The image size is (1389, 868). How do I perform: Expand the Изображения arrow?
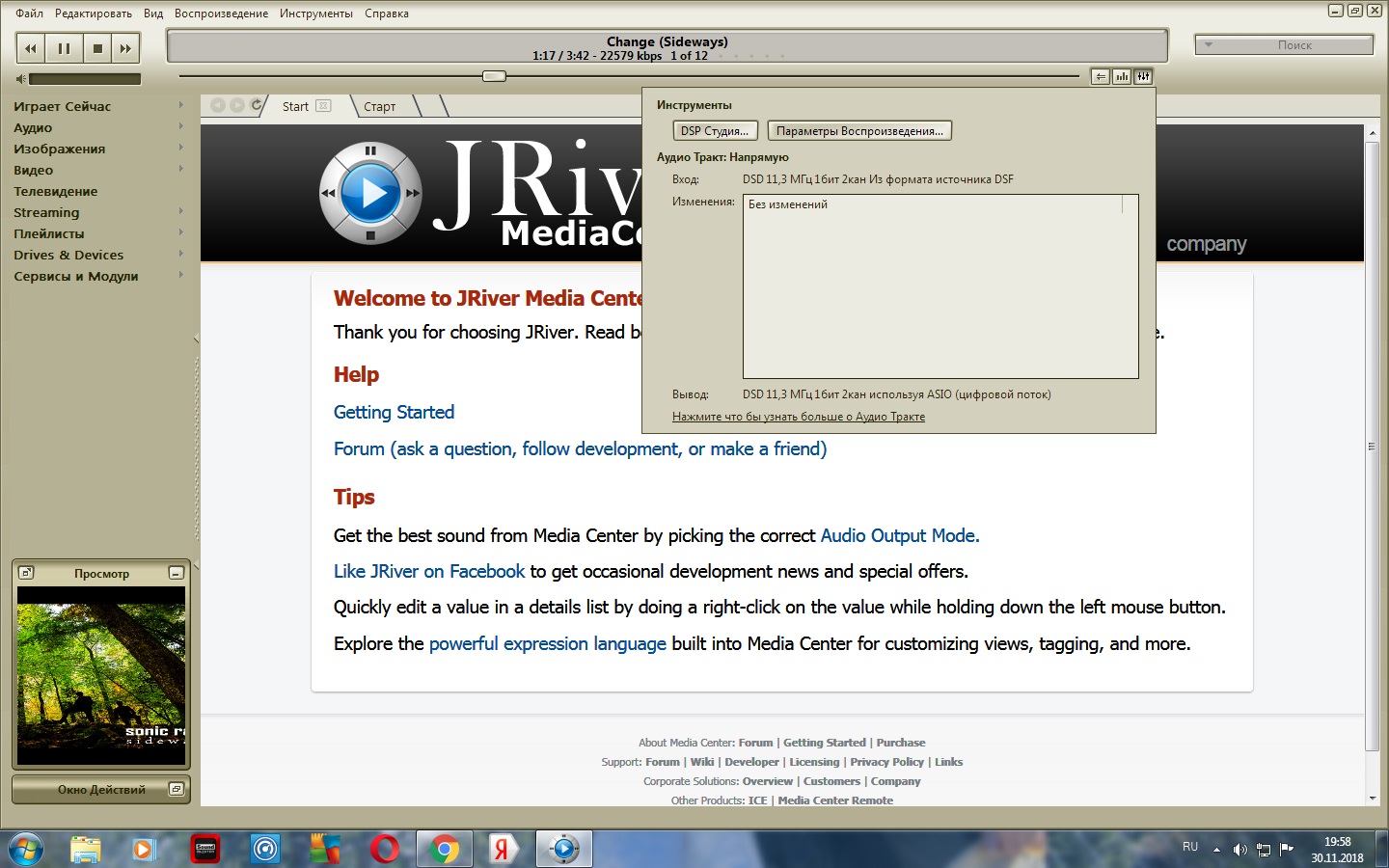tap(180, 148)
